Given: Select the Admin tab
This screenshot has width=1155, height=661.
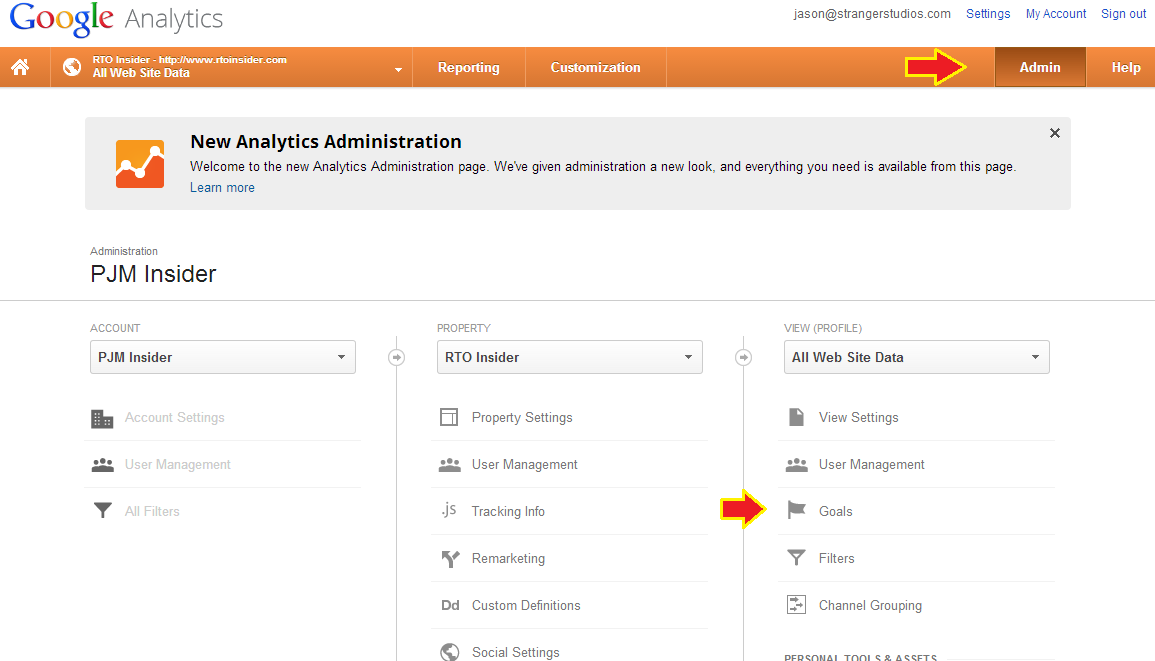Looking at the screenshot, I should click(x=1040, y=67).
